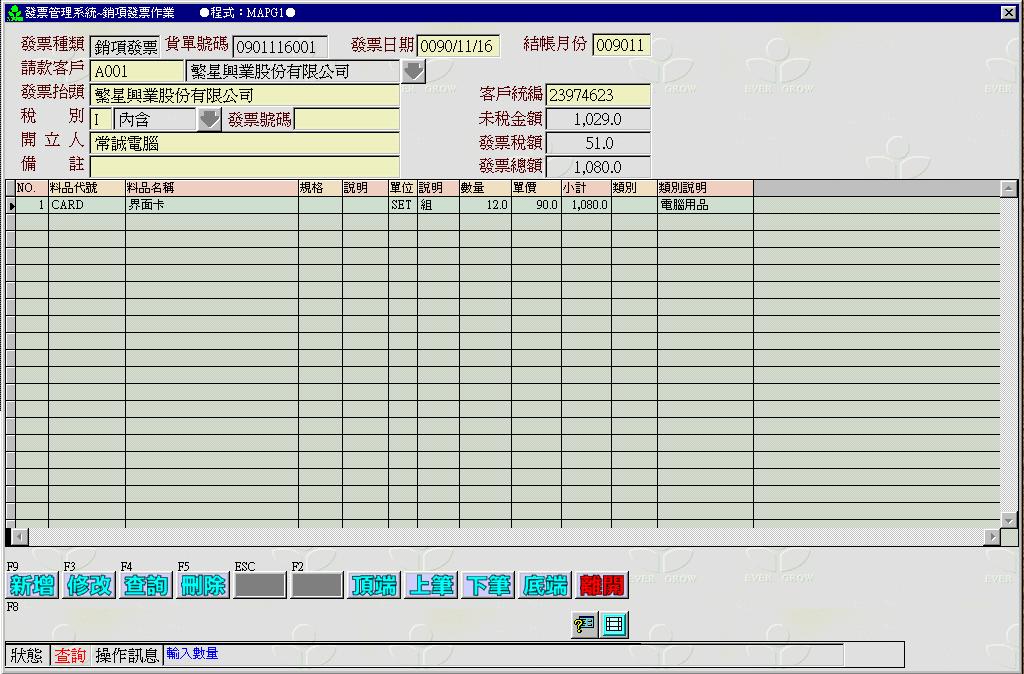The width and height of the screenshot is (1024, 674).
Task: Expand the 稅別 tax type dropdown
Action: [208, 120]
